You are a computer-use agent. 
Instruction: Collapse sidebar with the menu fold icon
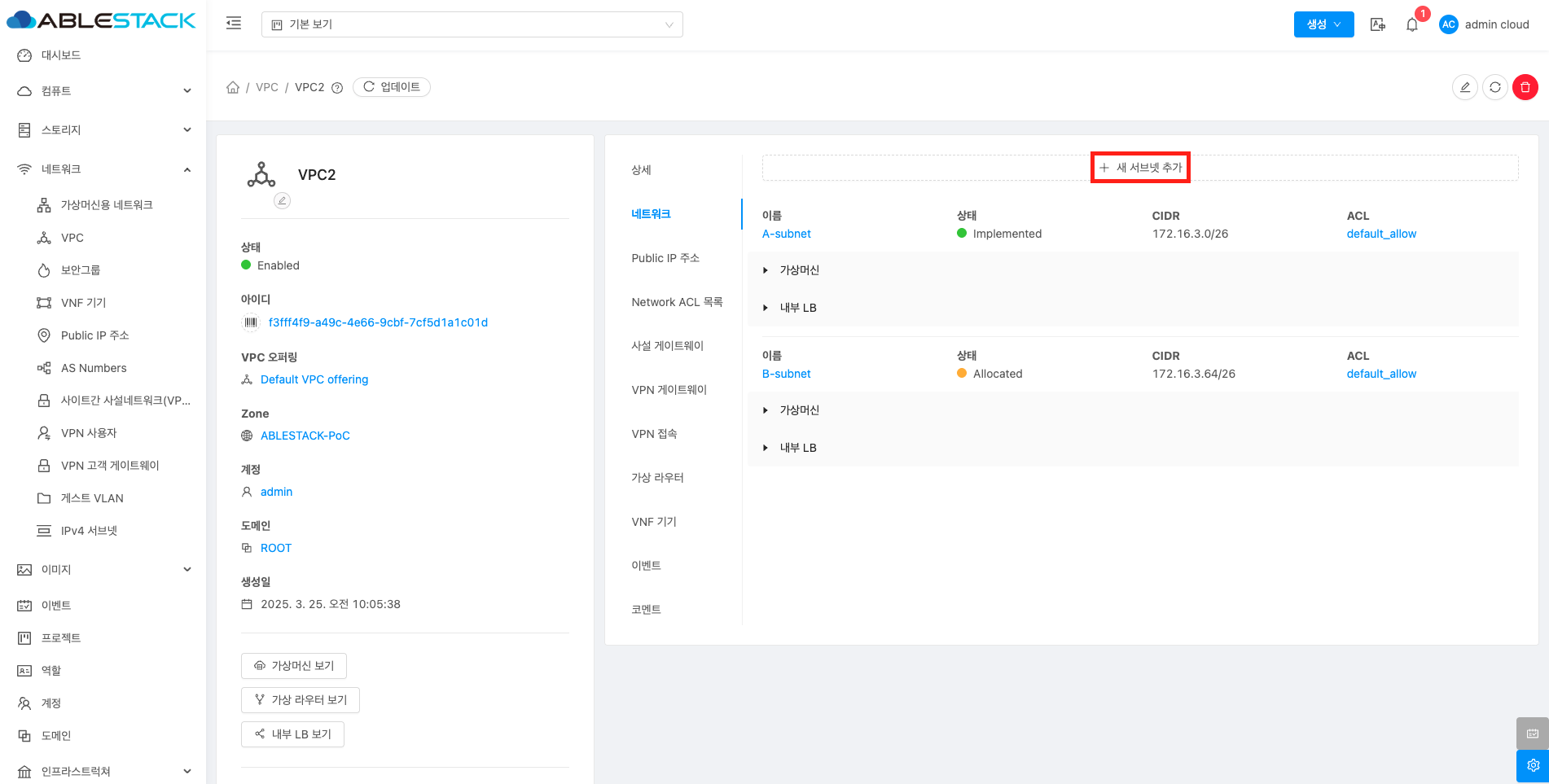point(234,24)
